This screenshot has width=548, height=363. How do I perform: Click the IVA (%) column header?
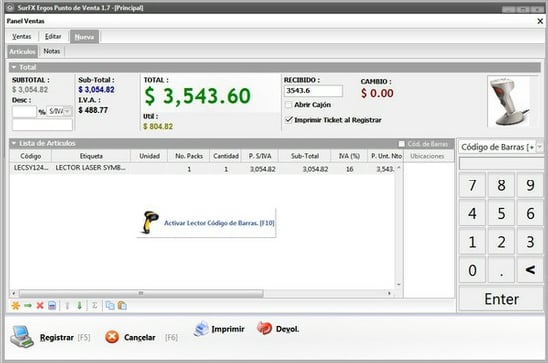pos(349,156)
